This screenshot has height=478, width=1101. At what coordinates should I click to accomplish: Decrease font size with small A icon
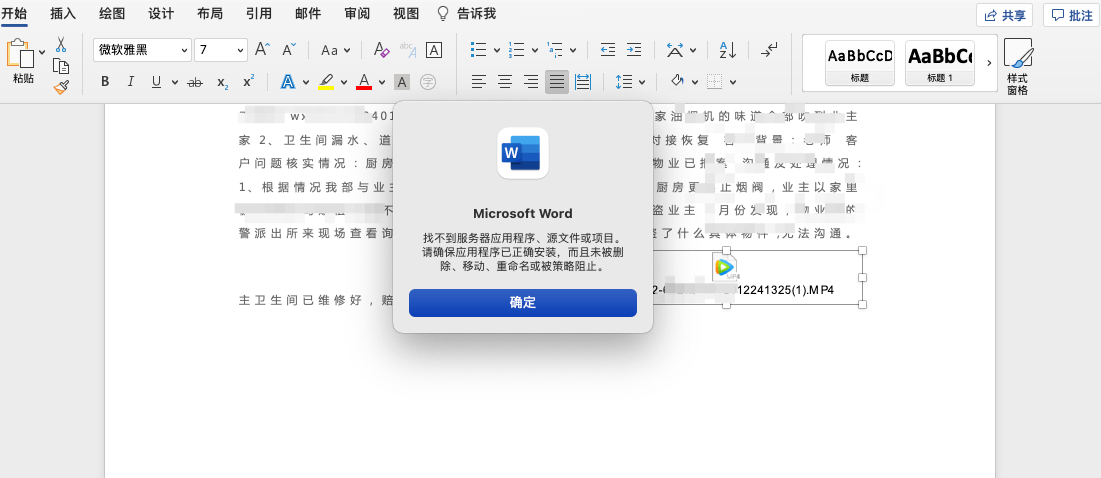click(x=289, y=49)
